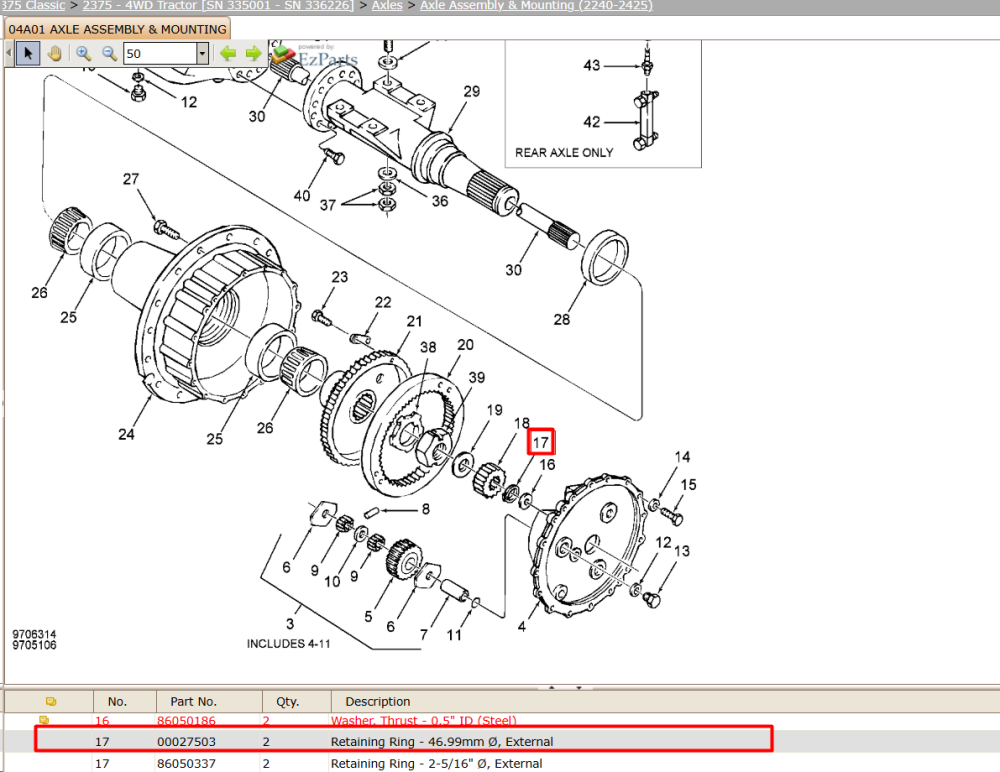Select part number 86050337 in the list
The height and width of the screenshot is (772, 1000).
click(186, 763)
